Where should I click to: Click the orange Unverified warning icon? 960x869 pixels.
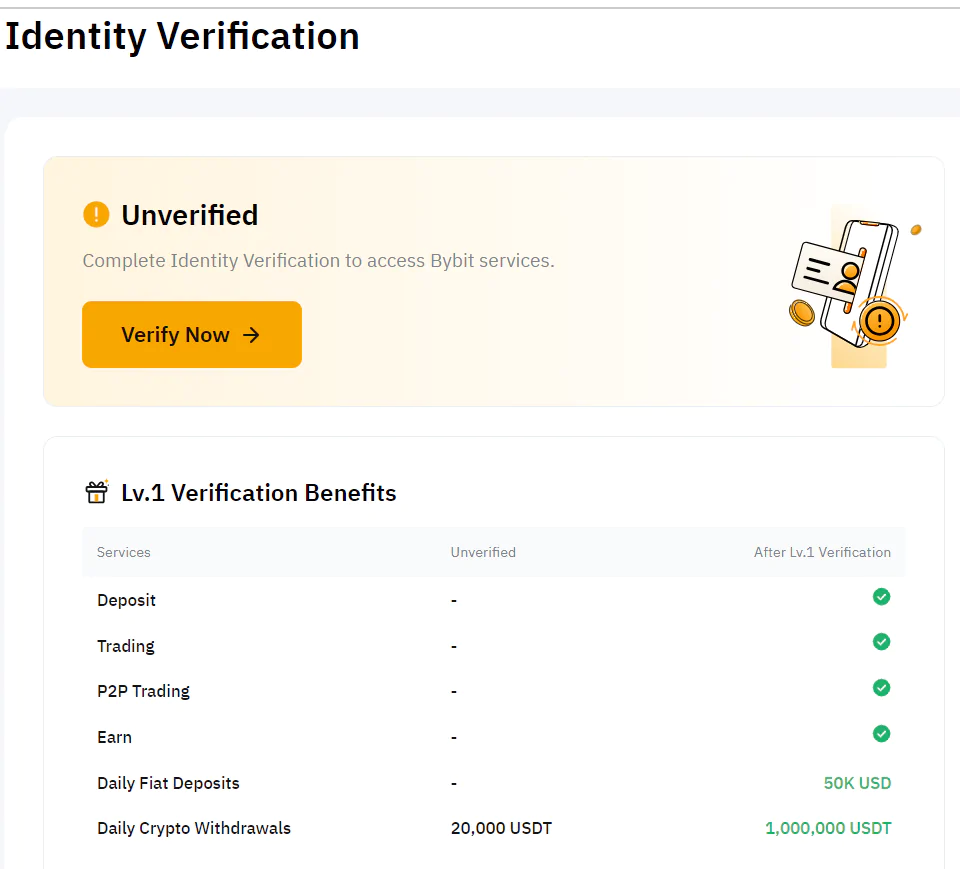click(x=96, y=214)
